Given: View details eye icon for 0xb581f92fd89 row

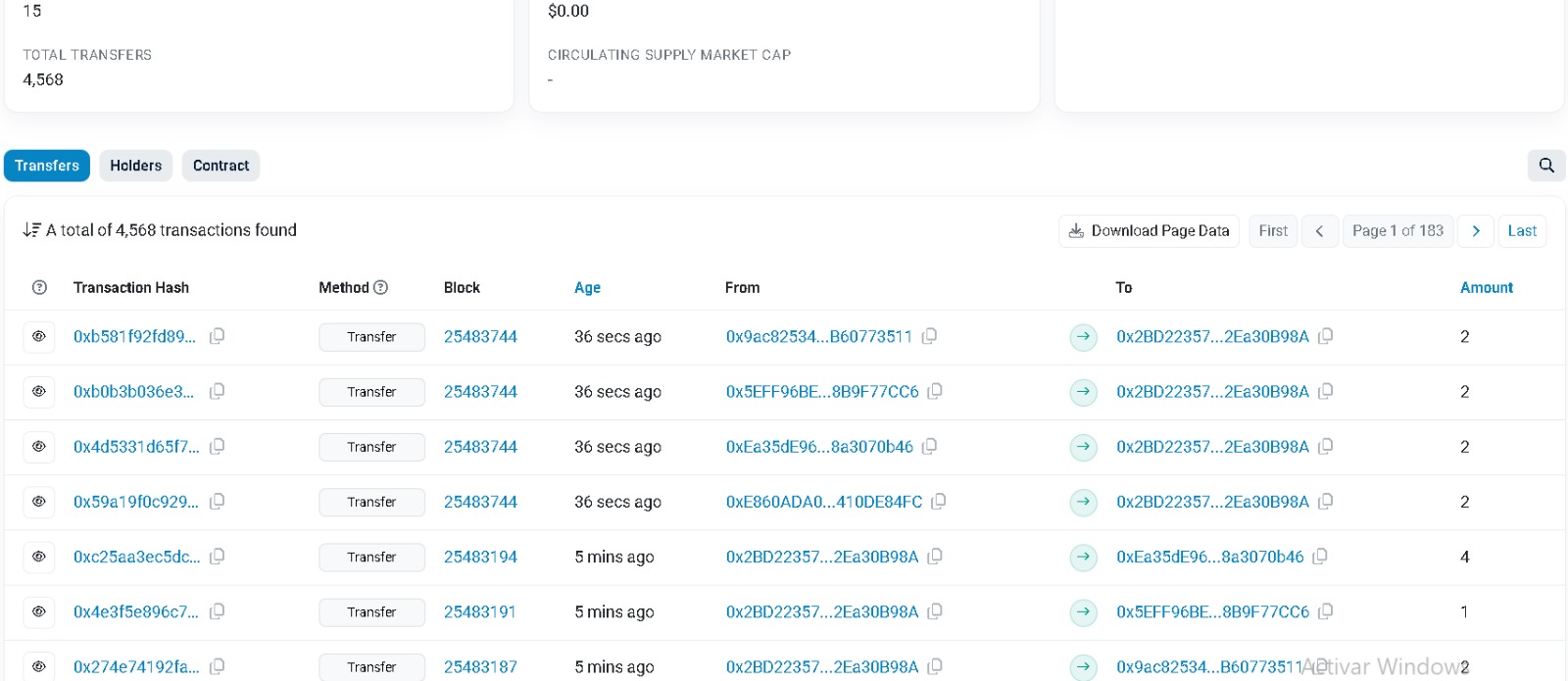Looking at the screenshot, I should pos(39,336).
